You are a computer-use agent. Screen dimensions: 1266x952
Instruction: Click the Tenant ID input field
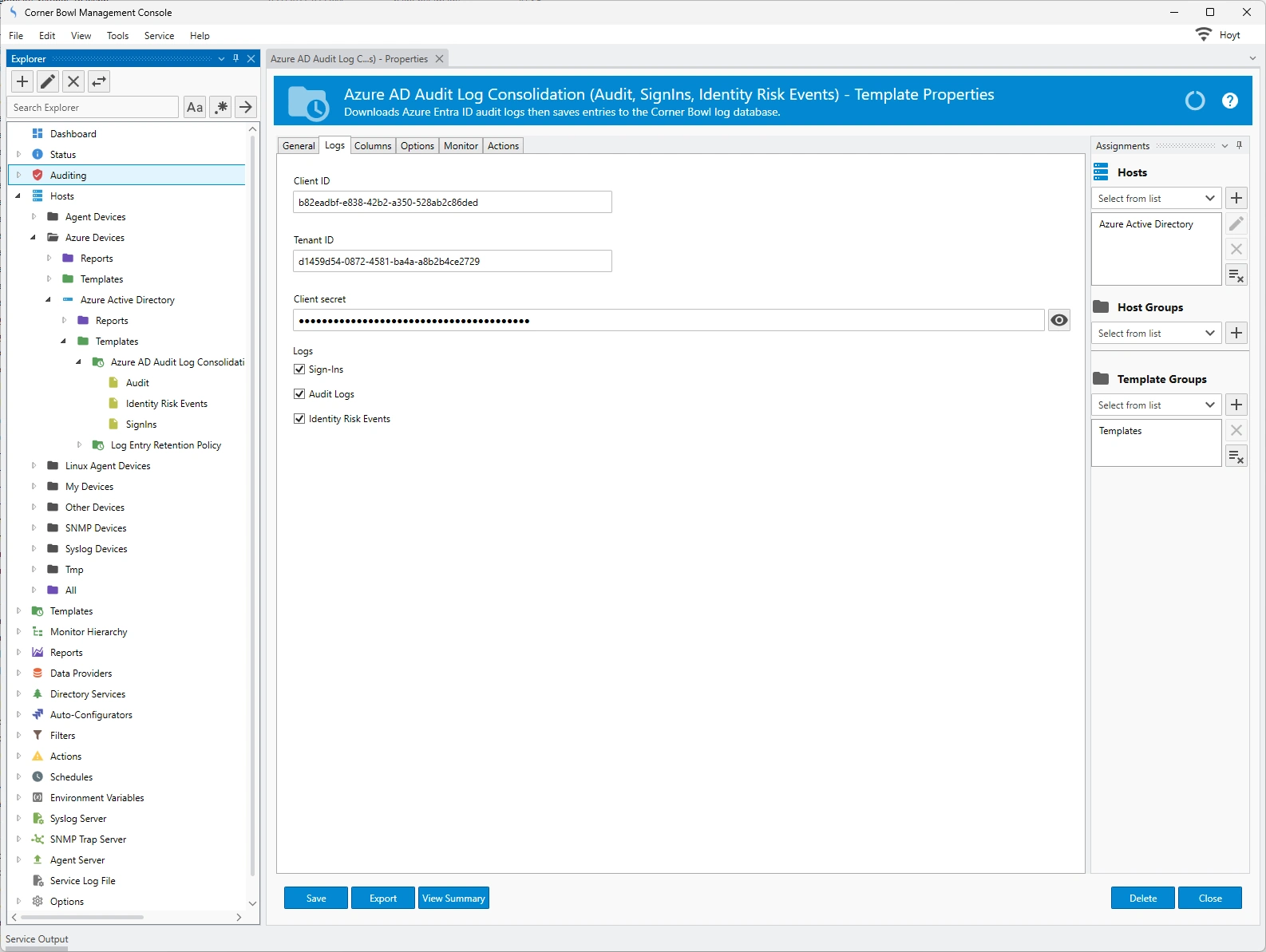[452, 262]
